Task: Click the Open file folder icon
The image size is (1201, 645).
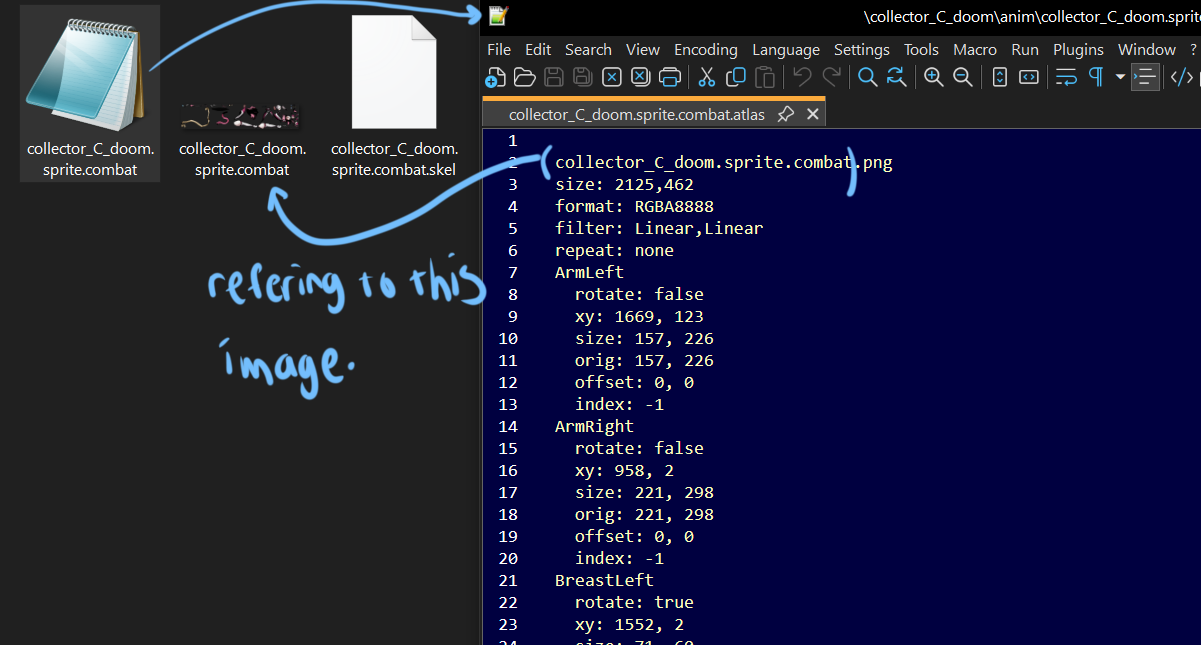Action: point(524,77)
